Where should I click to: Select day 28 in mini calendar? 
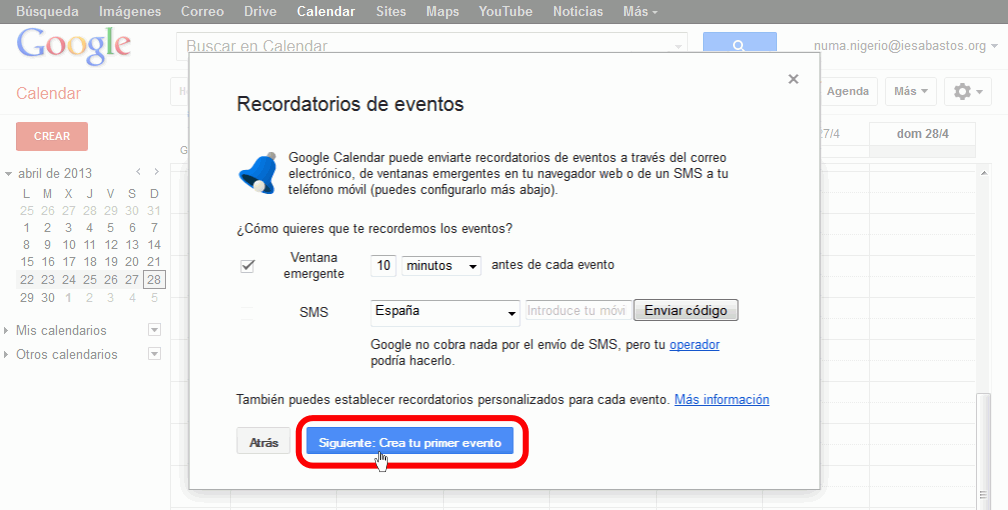154,280
